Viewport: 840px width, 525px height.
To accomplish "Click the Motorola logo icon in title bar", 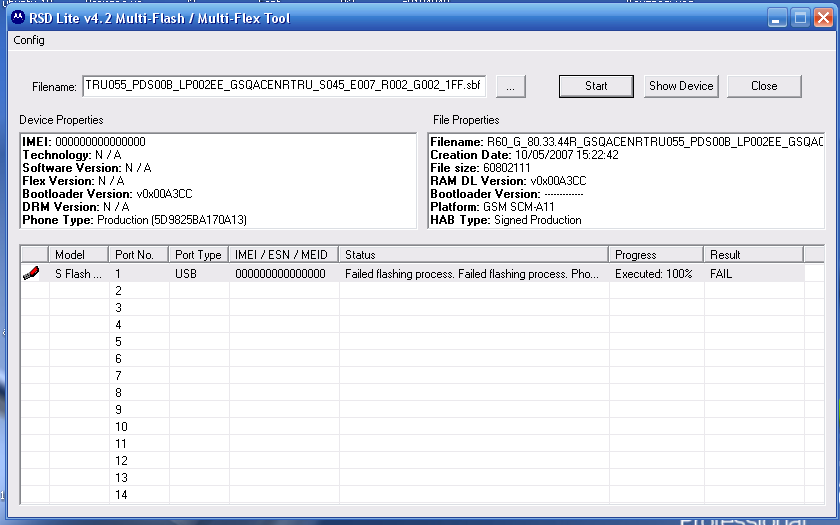I will click(18, 18).
